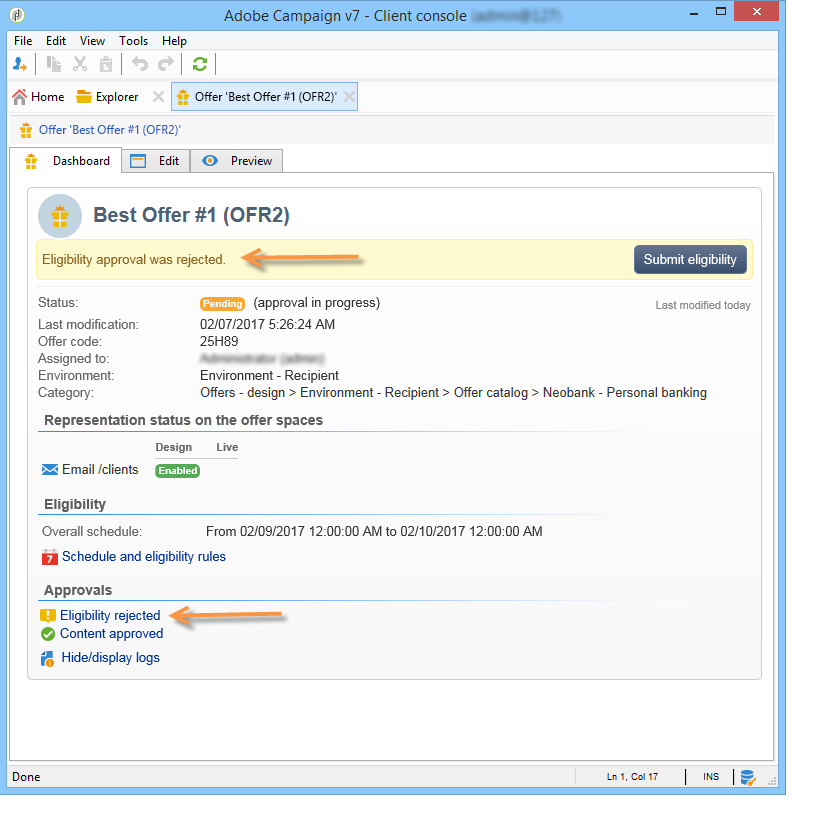Click the green checkmark icon by Content approved
The width and height of the screenshot is (818, 822).
coord(48,634)
